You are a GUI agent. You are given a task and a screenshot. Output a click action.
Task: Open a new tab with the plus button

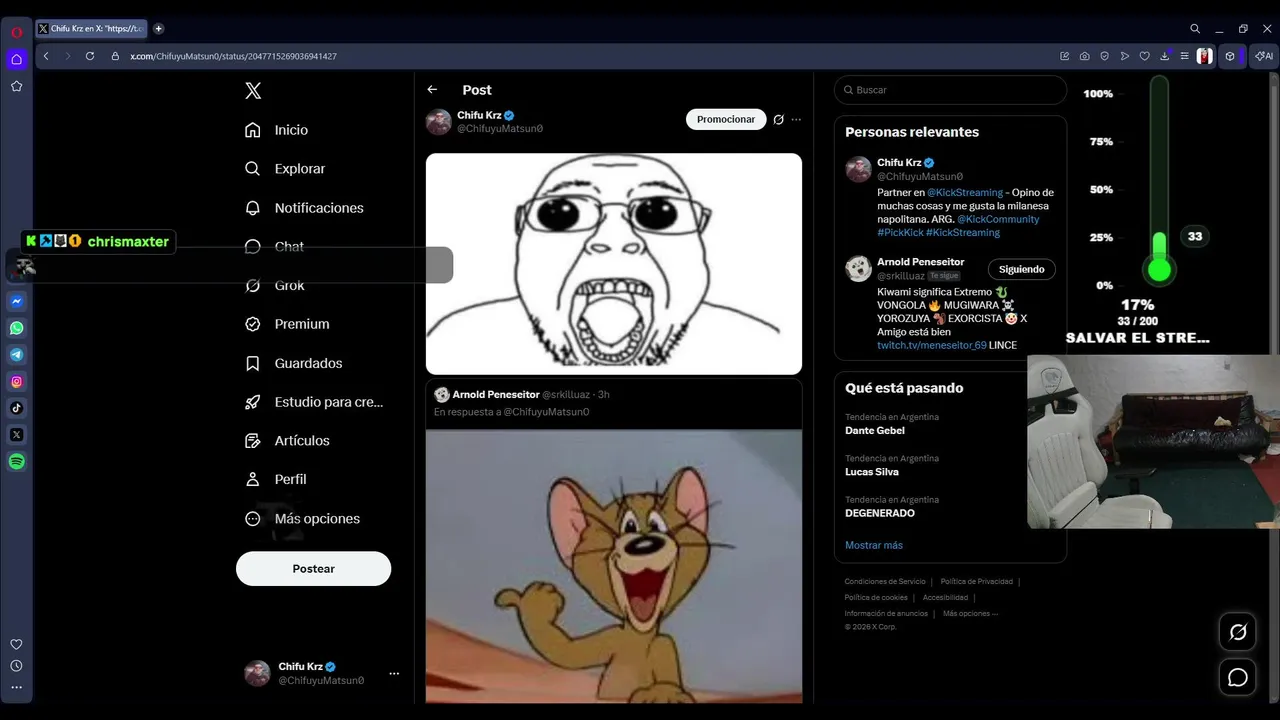(158, 29)
